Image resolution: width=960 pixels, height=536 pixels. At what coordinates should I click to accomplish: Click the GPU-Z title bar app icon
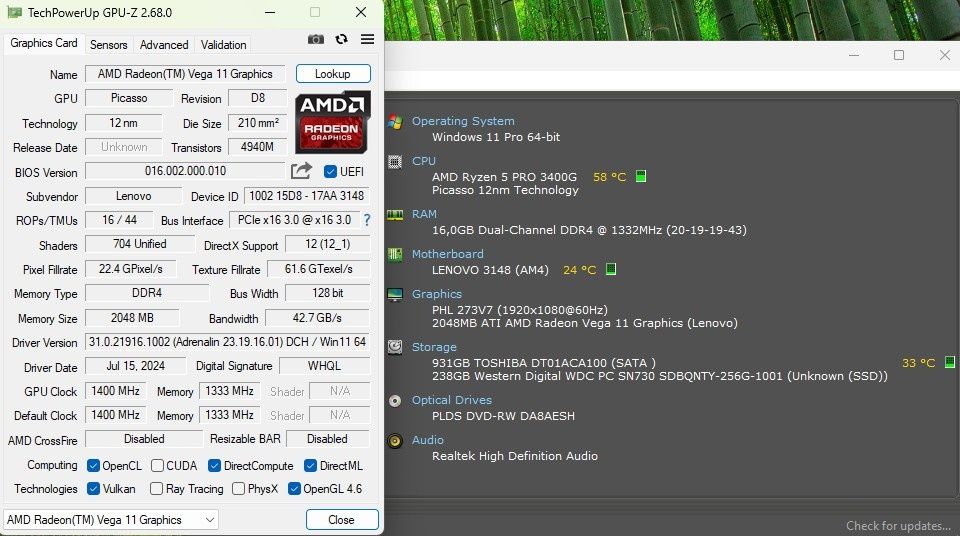click(14, 12)
